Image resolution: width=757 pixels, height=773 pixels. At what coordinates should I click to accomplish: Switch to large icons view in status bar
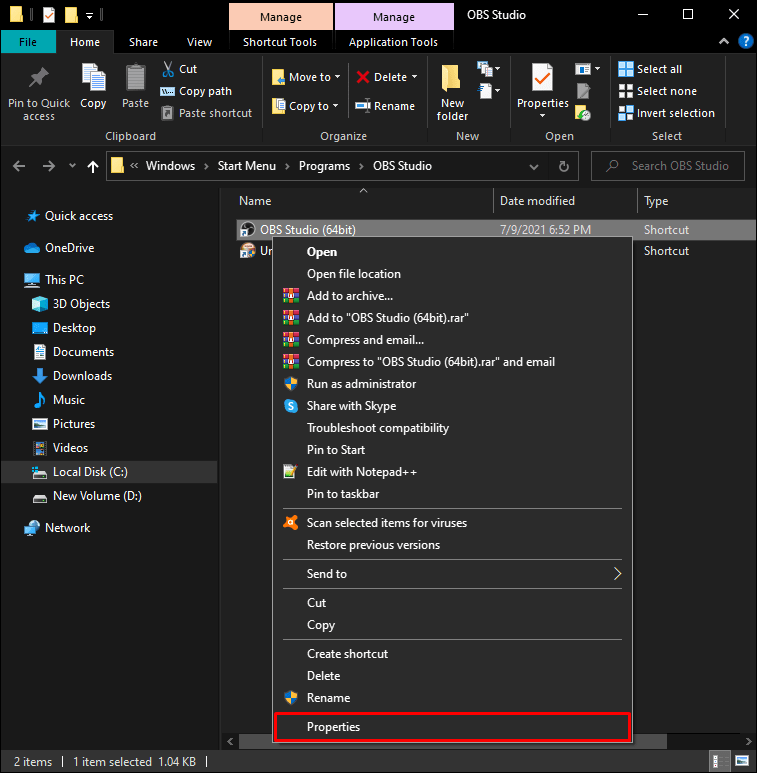click(x=742, y=761)
